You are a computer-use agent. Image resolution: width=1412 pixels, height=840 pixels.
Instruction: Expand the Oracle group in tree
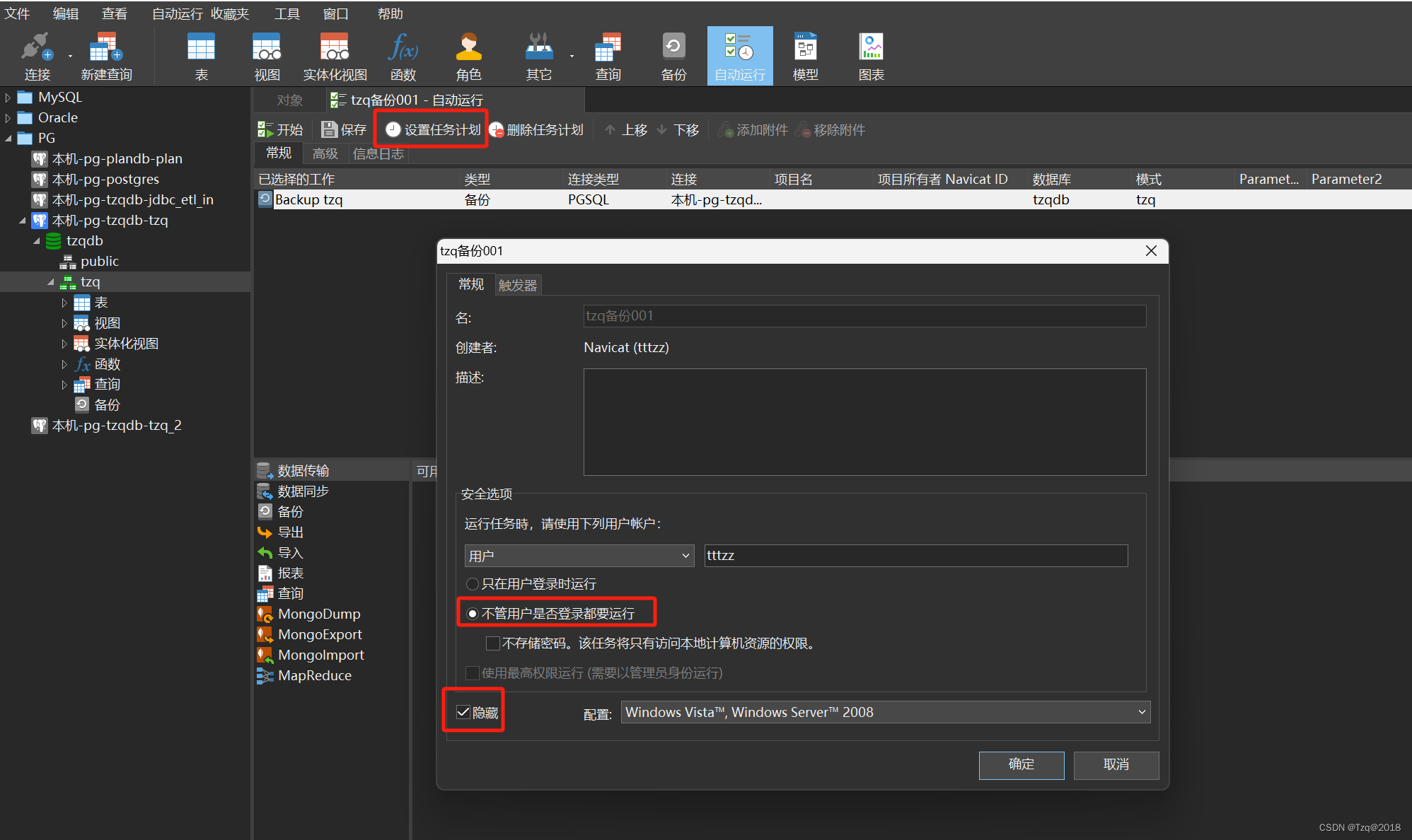8,118
